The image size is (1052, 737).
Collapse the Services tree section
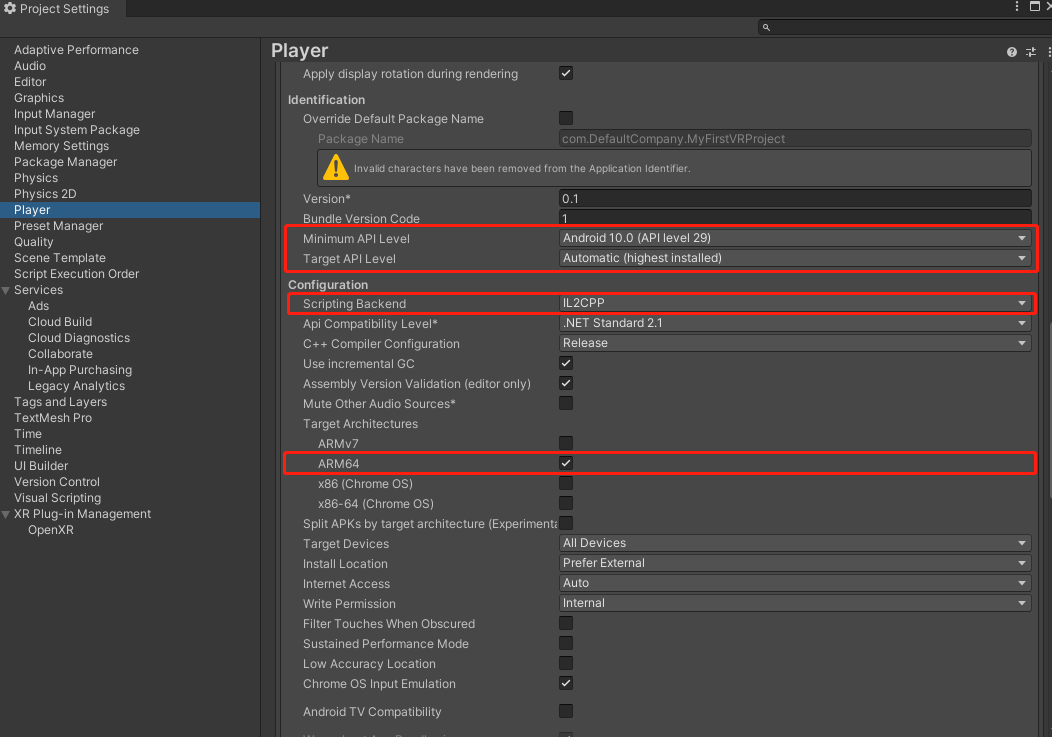(7, 290)
